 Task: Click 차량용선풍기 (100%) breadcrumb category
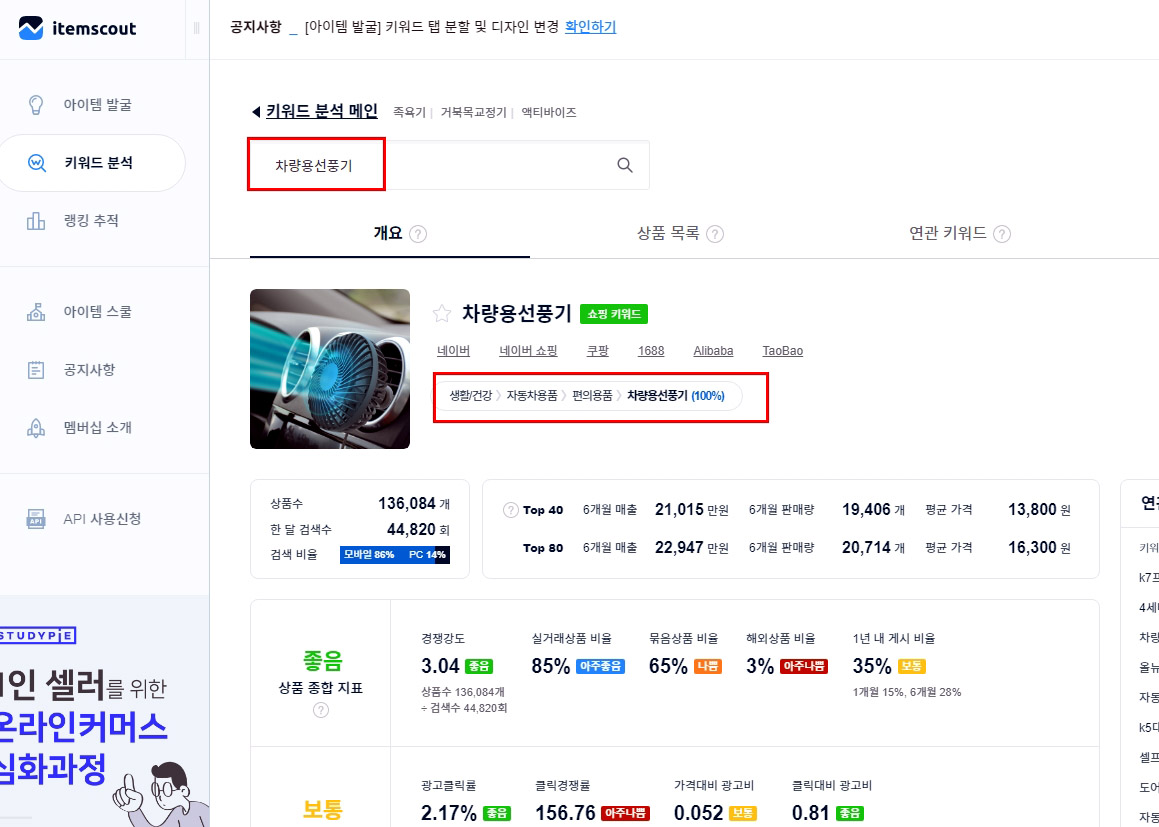(676, 395)
